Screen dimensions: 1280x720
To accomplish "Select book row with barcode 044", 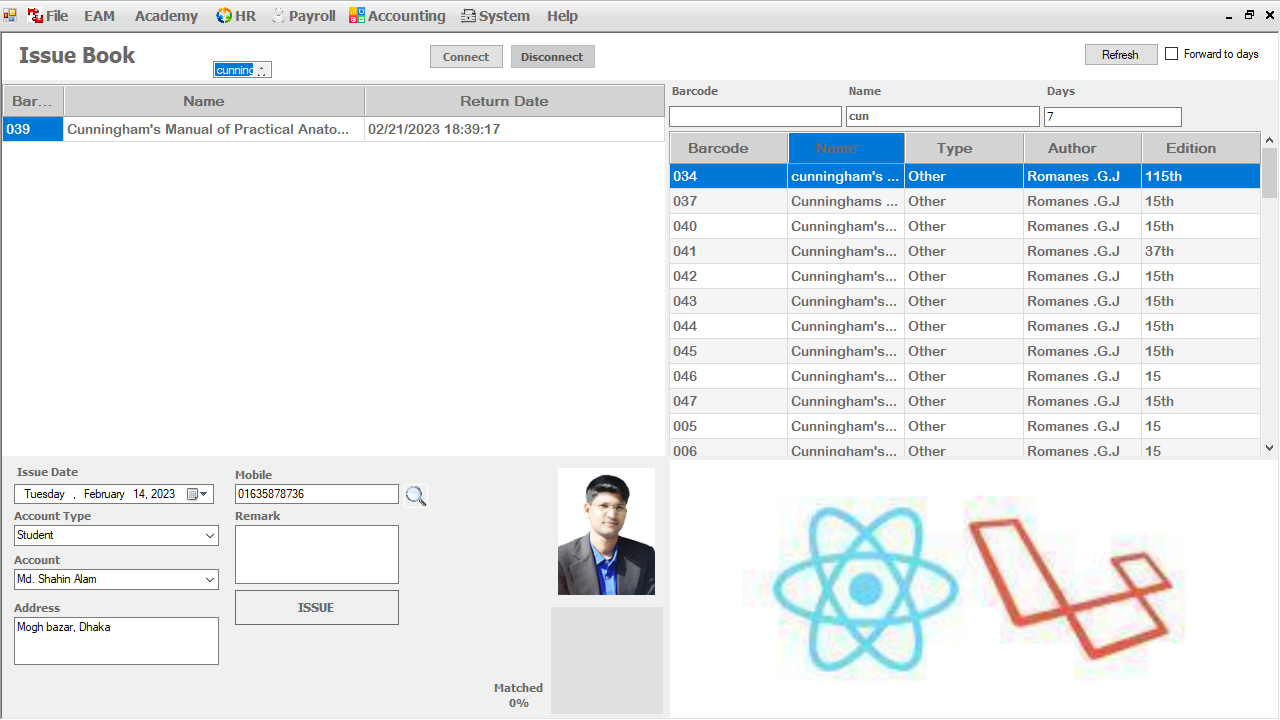I will tap(965, 326).
